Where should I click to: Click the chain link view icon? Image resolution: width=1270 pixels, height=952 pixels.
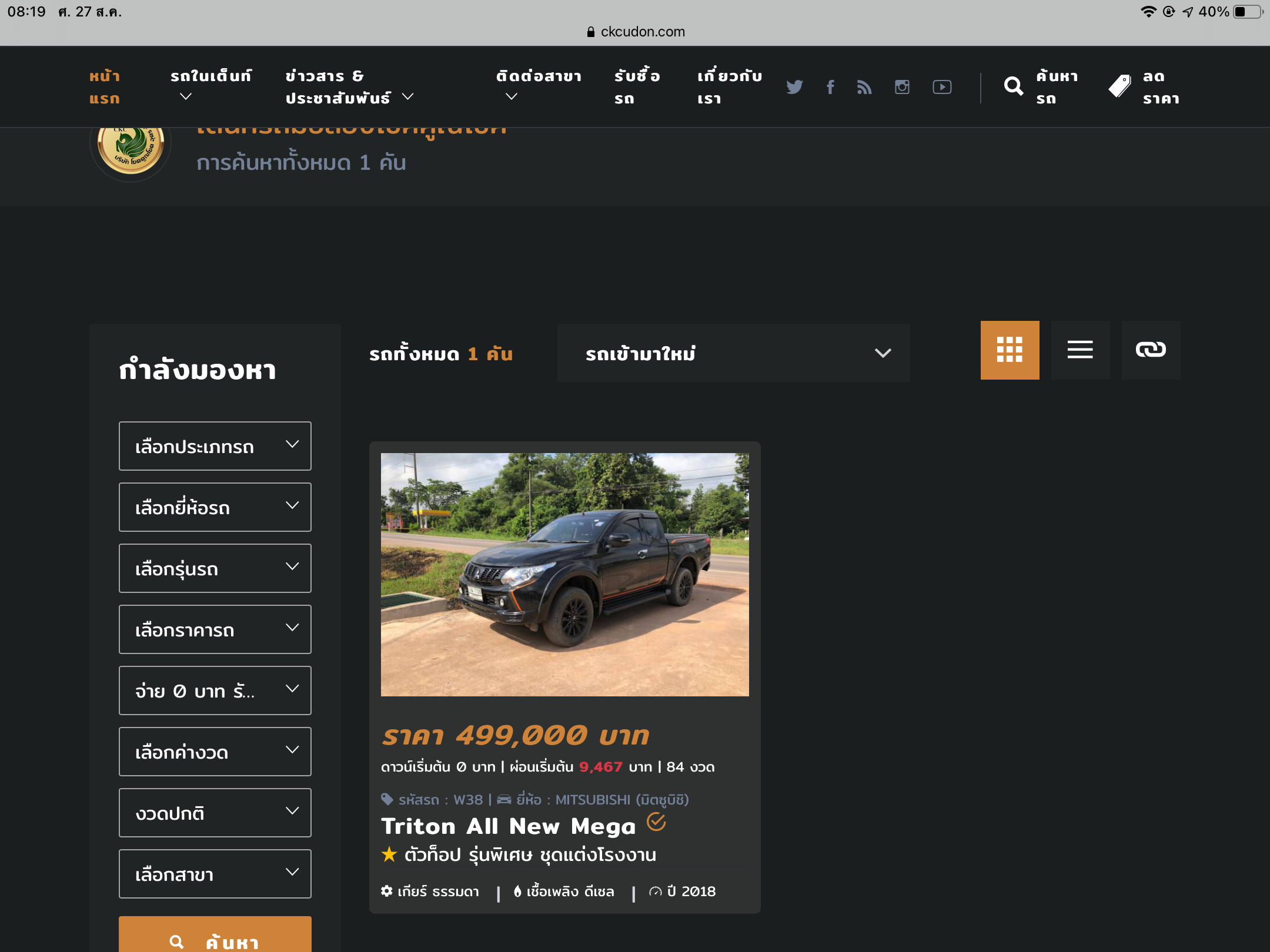1151,350
